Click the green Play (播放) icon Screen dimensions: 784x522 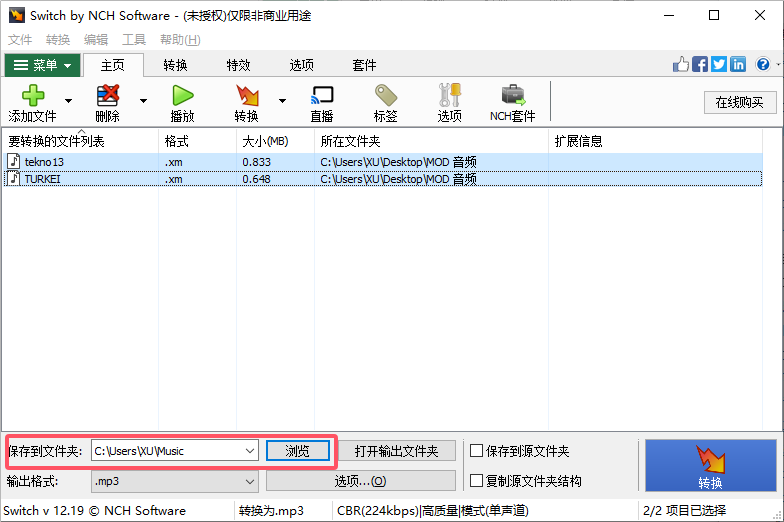(182, 95)
